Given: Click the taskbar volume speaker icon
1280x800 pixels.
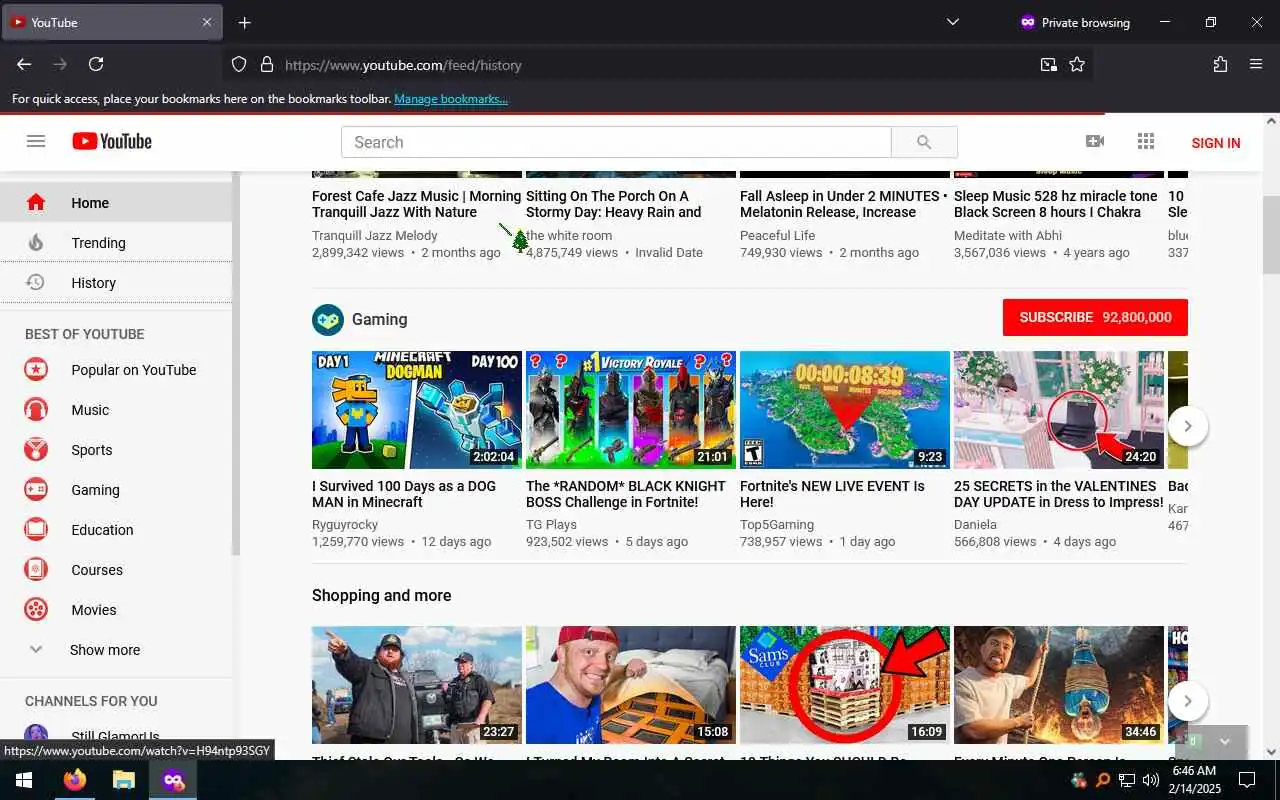Looking at the screenshot, I should [x=1151, y=780].
